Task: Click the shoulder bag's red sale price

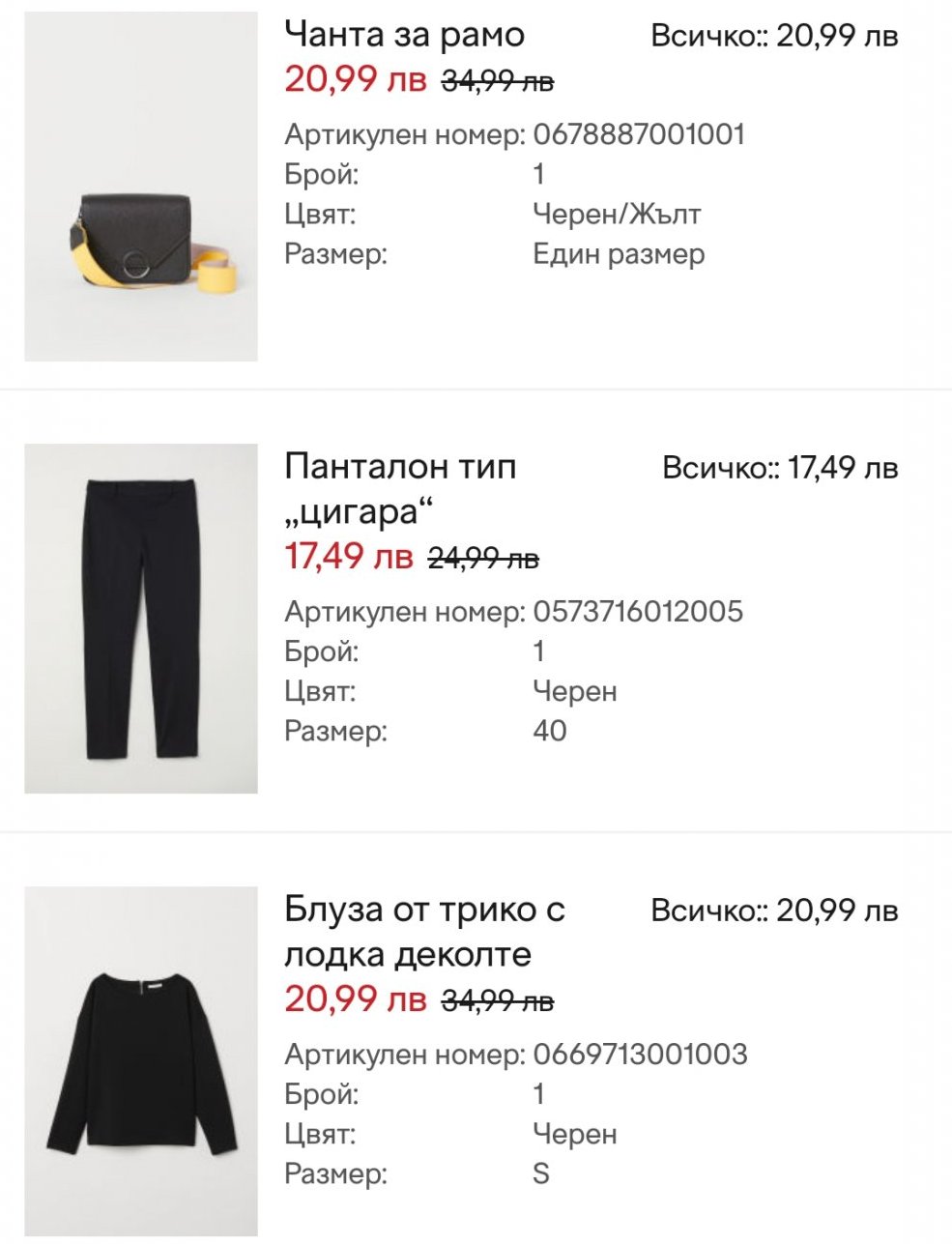Action: (x=355, y=79)
